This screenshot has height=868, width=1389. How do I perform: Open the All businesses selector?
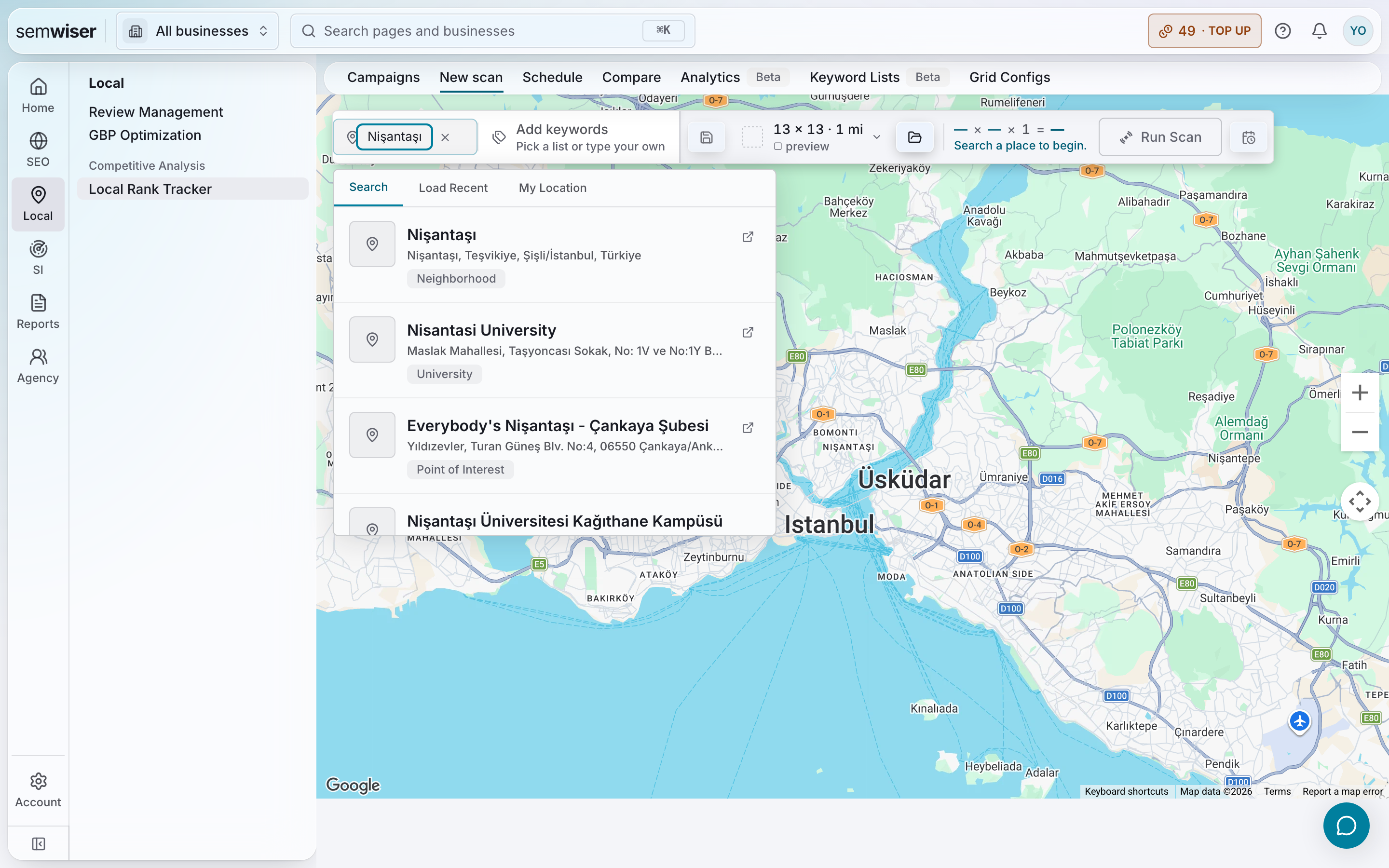point(197,31)
